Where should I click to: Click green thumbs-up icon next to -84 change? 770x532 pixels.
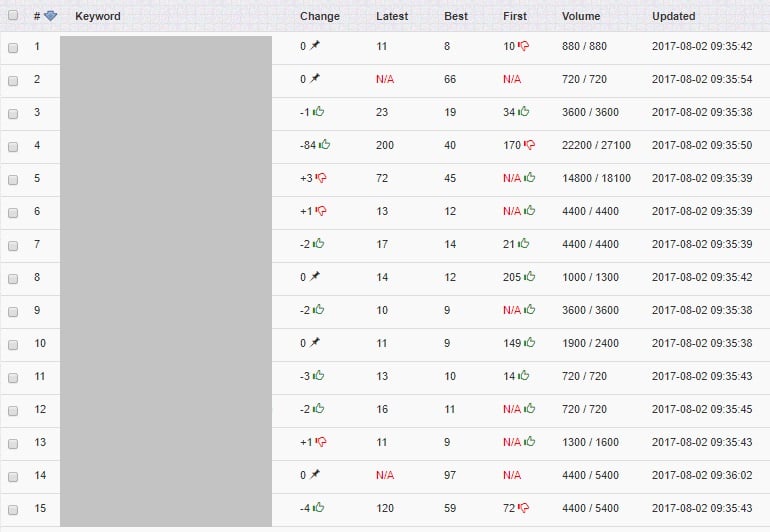[324, 144]
